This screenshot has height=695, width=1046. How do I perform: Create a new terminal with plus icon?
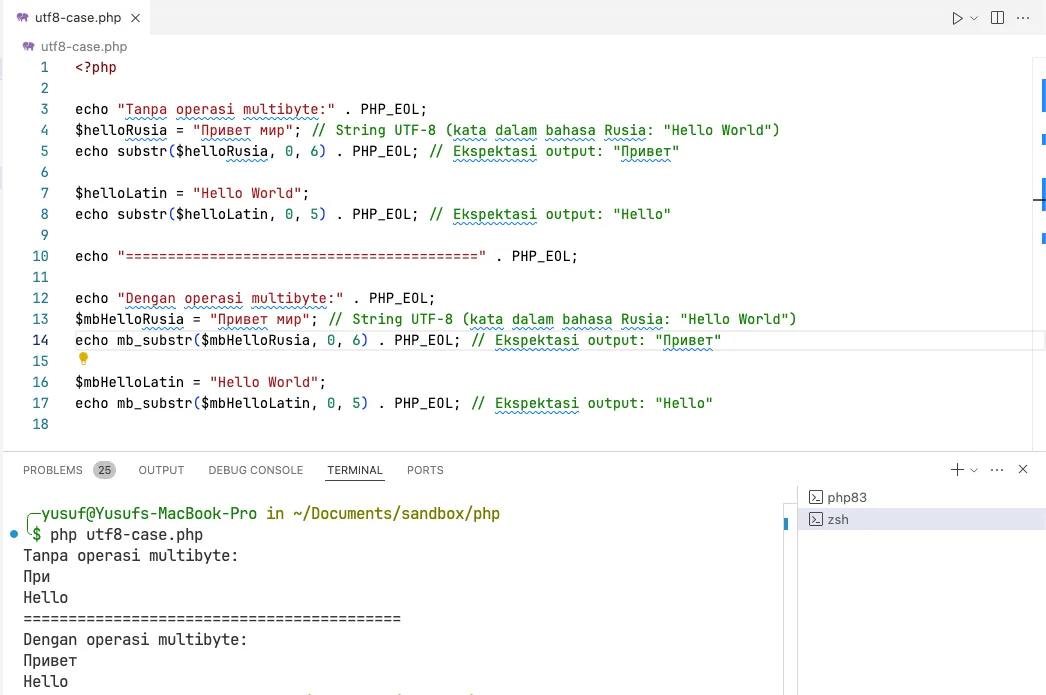(x=957, y=469)
